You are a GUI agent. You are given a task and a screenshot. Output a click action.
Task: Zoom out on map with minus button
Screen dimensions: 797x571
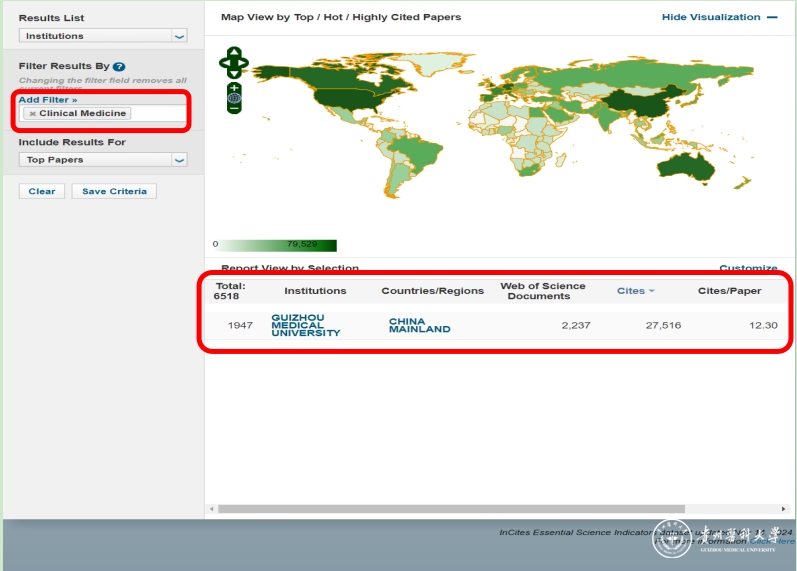click(x=234, y=108)
